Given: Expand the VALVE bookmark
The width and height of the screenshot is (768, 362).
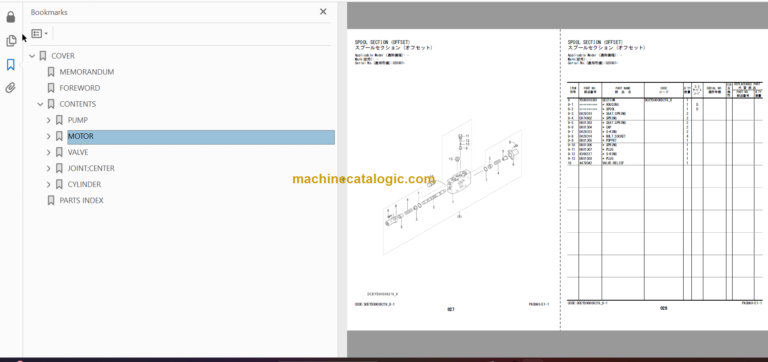Looking at the screenshot, I should click(x=48, y=152).
